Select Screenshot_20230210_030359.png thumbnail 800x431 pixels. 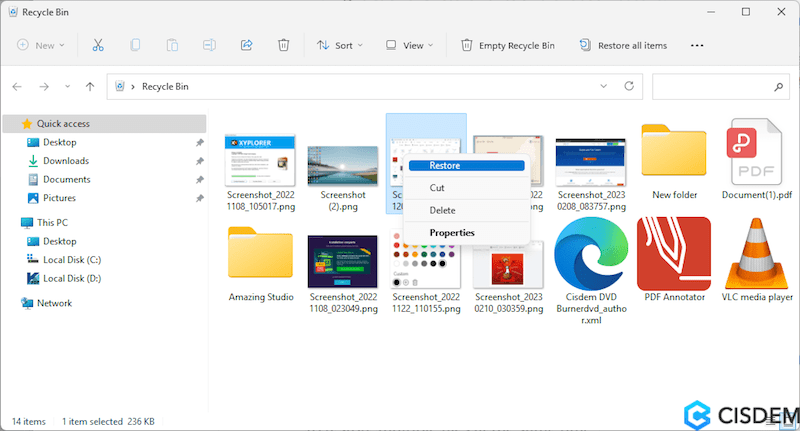(508, 265)
